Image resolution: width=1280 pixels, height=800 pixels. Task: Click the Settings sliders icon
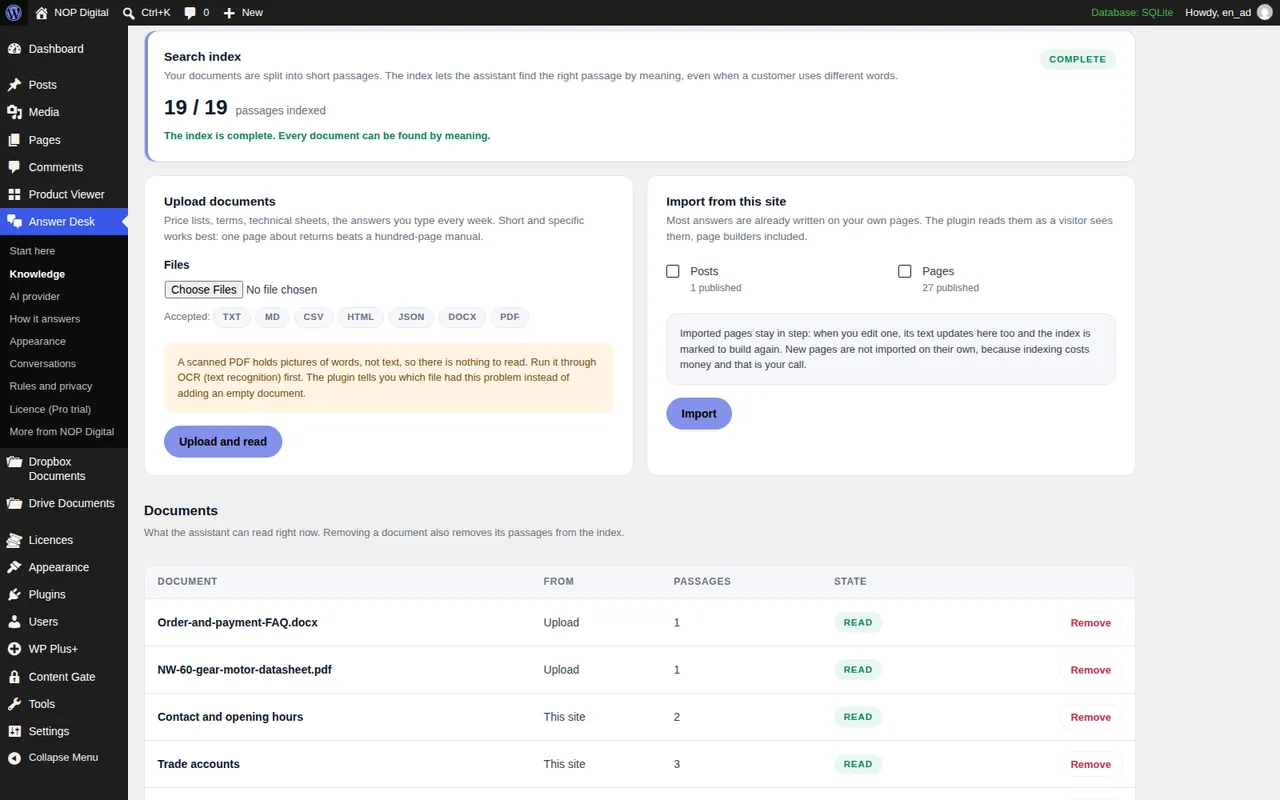(14, 731)
